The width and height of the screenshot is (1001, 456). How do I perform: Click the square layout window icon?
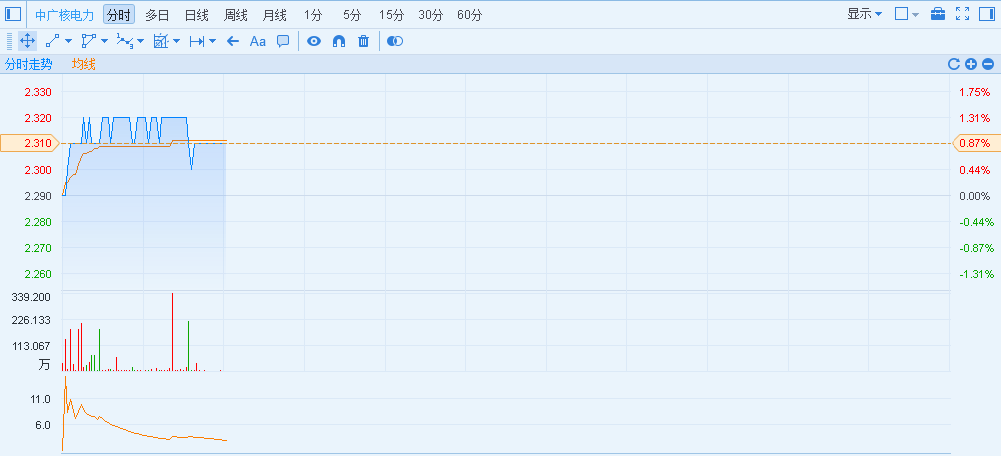[901, 14]
